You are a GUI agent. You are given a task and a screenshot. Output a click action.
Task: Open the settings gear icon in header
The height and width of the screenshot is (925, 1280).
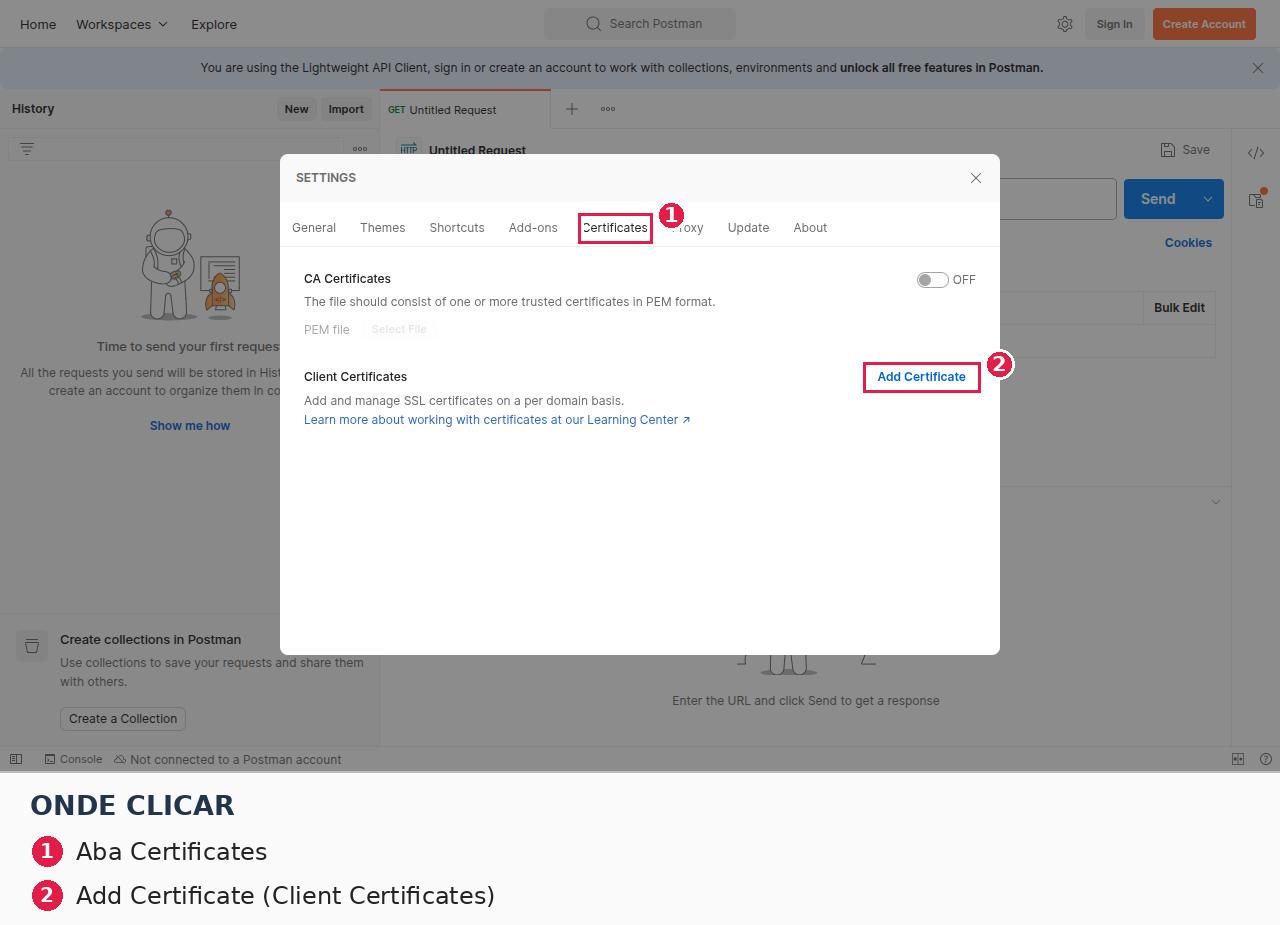pos(1065,24)
